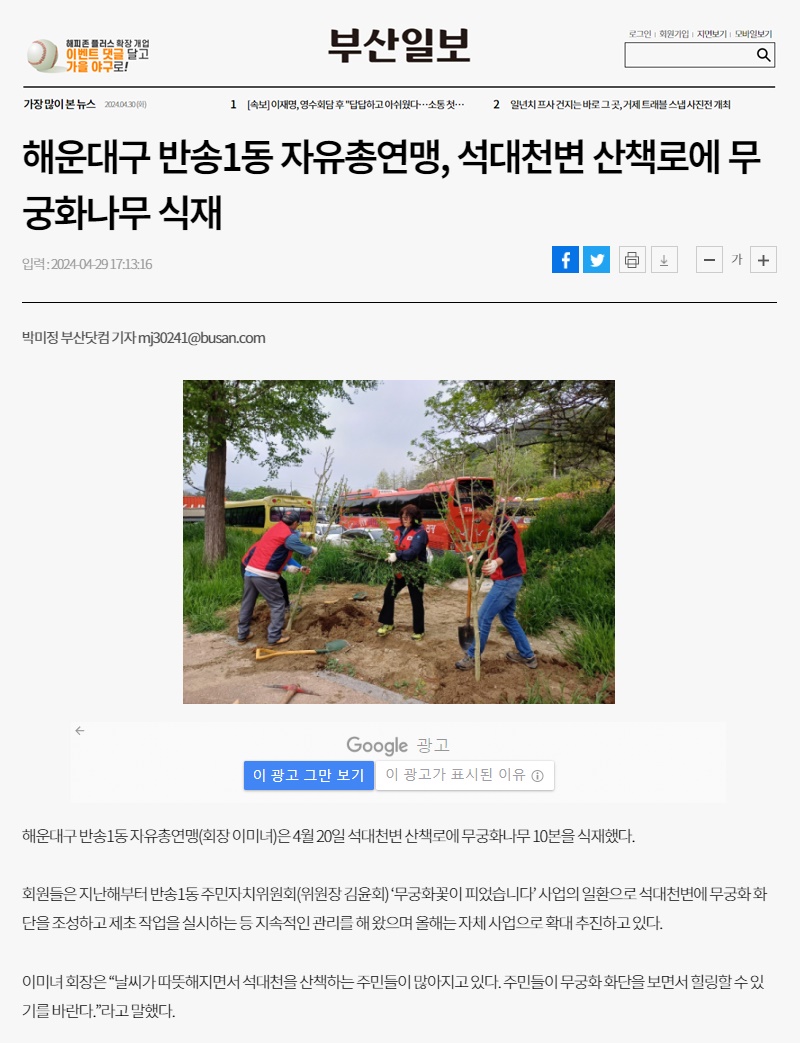Click inside the search input field
800x1043 pixels.
click(690, 55)
